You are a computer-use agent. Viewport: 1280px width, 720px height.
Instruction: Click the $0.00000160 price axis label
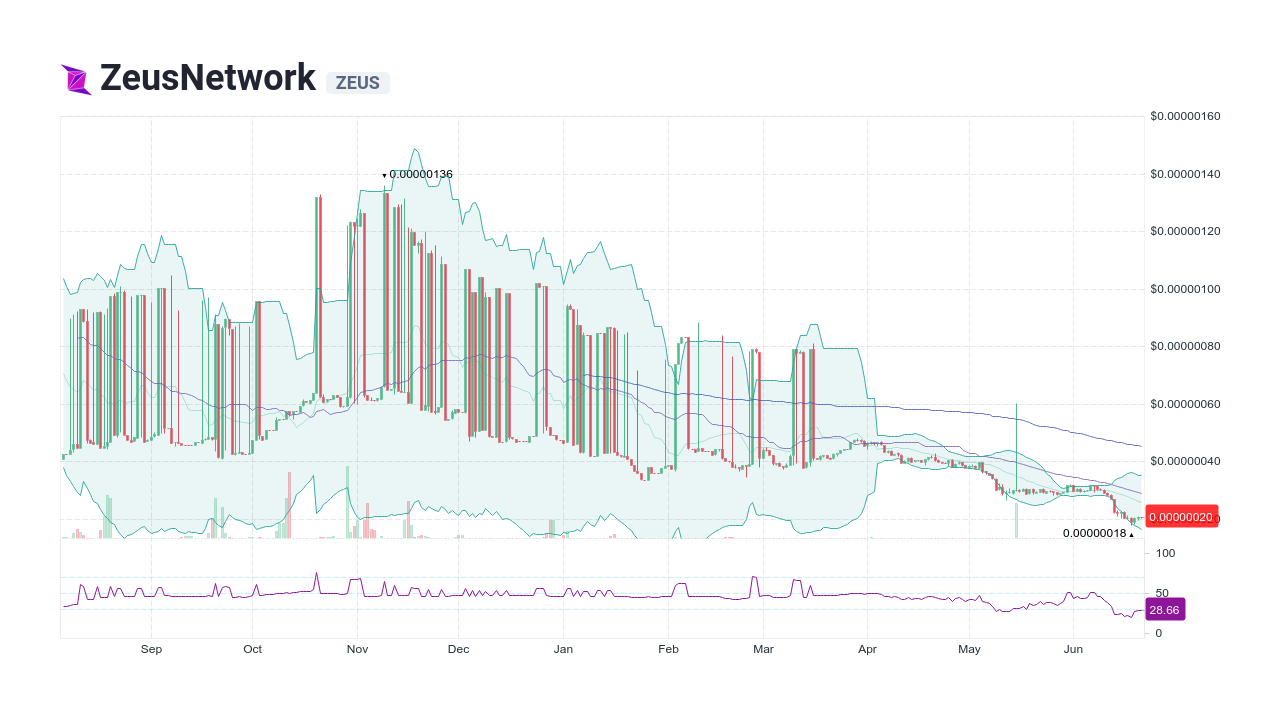(x=1184, y=116)
